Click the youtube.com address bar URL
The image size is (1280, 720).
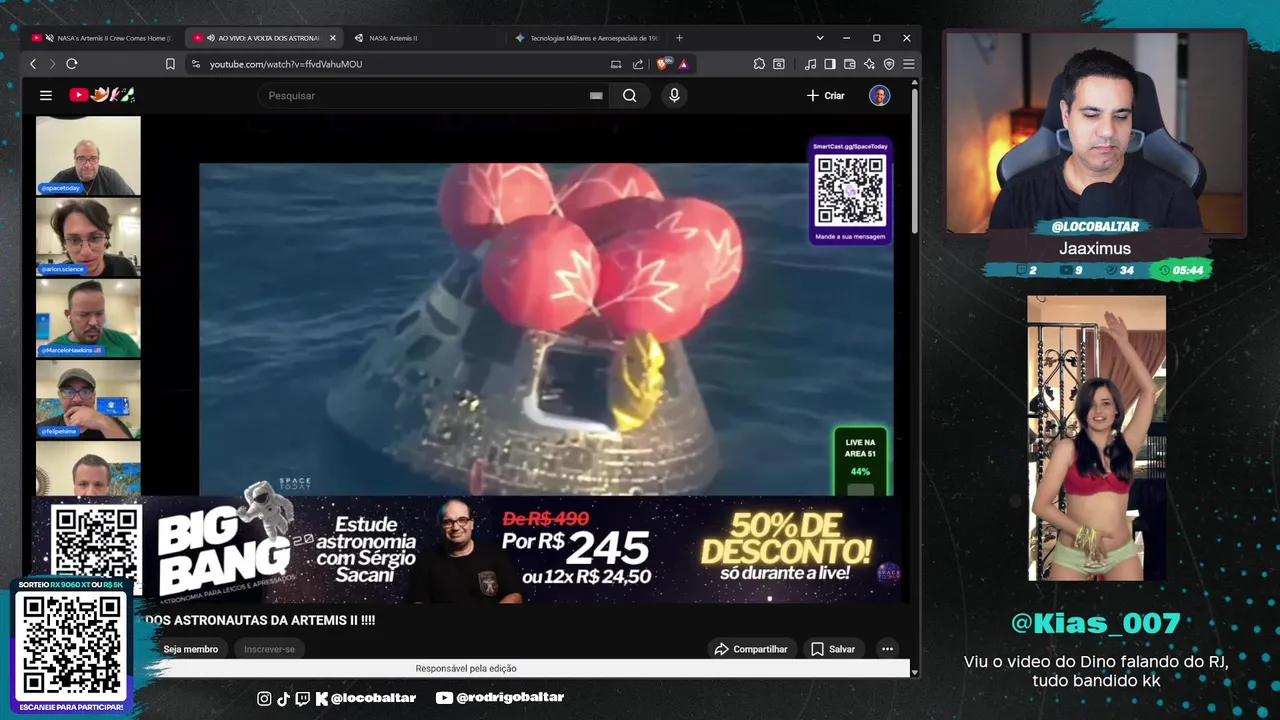286,64
